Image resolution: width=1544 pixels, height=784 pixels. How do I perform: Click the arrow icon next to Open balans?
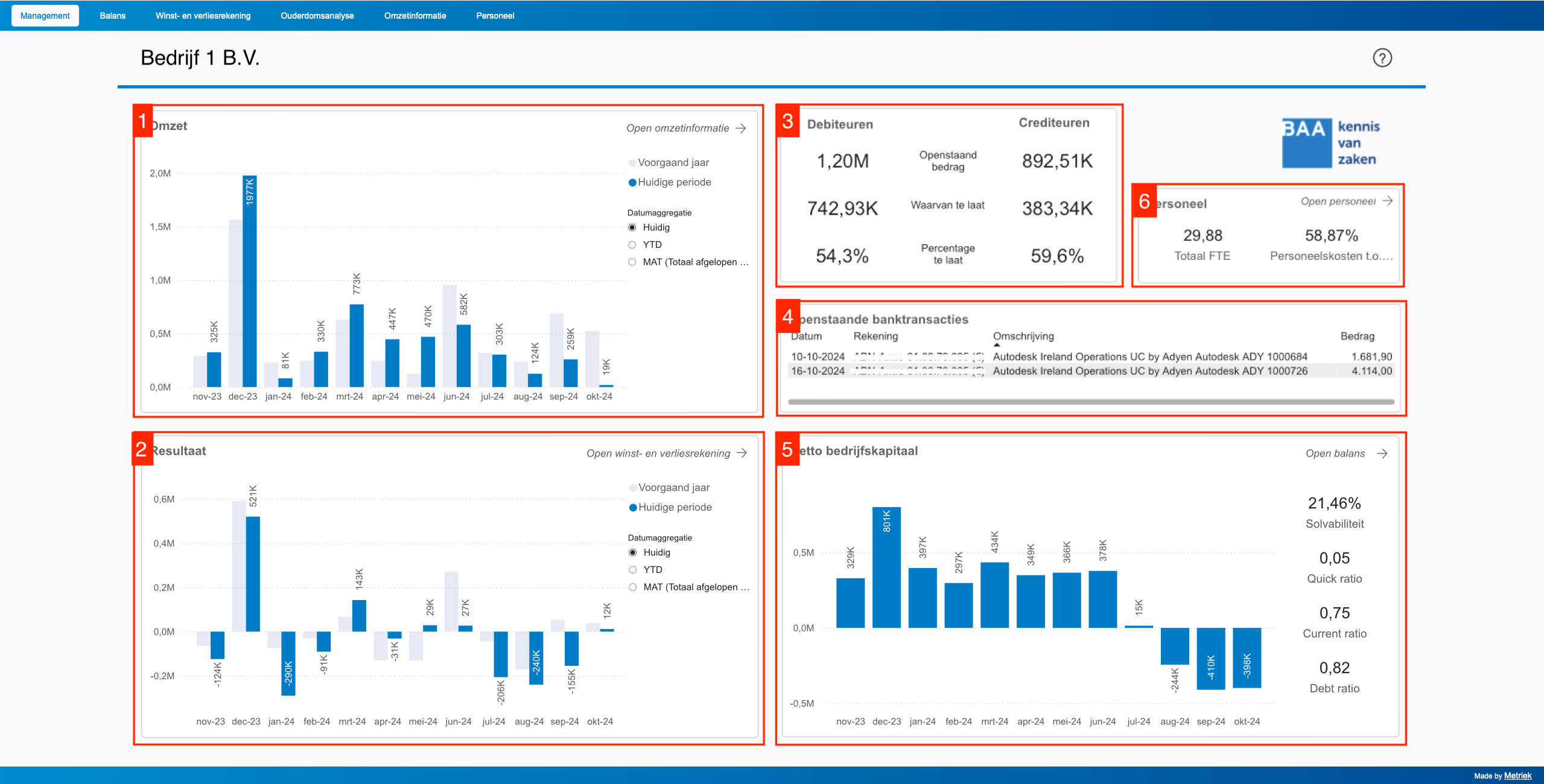1382,453
